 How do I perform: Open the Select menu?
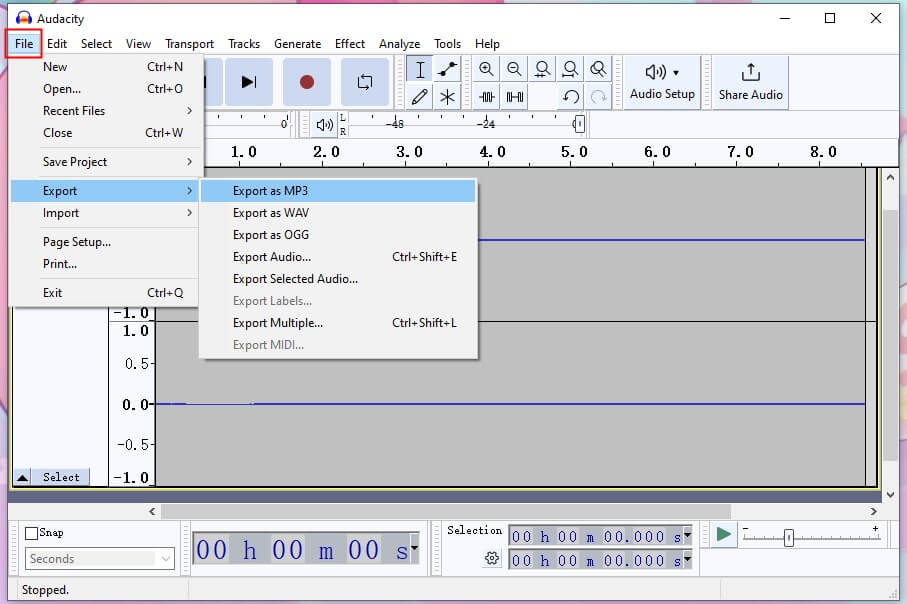[x=96, y=43]
